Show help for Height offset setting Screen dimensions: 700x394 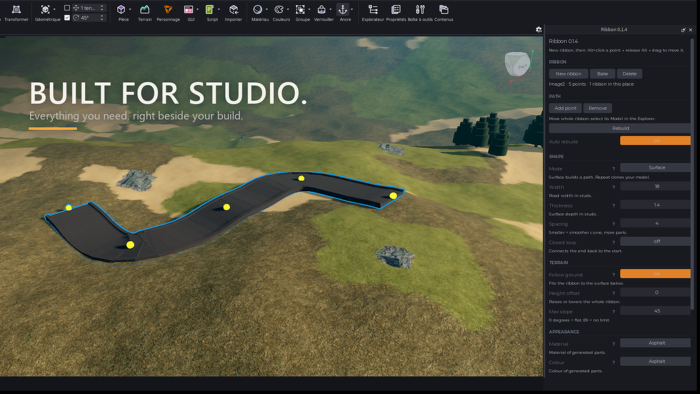613,293
